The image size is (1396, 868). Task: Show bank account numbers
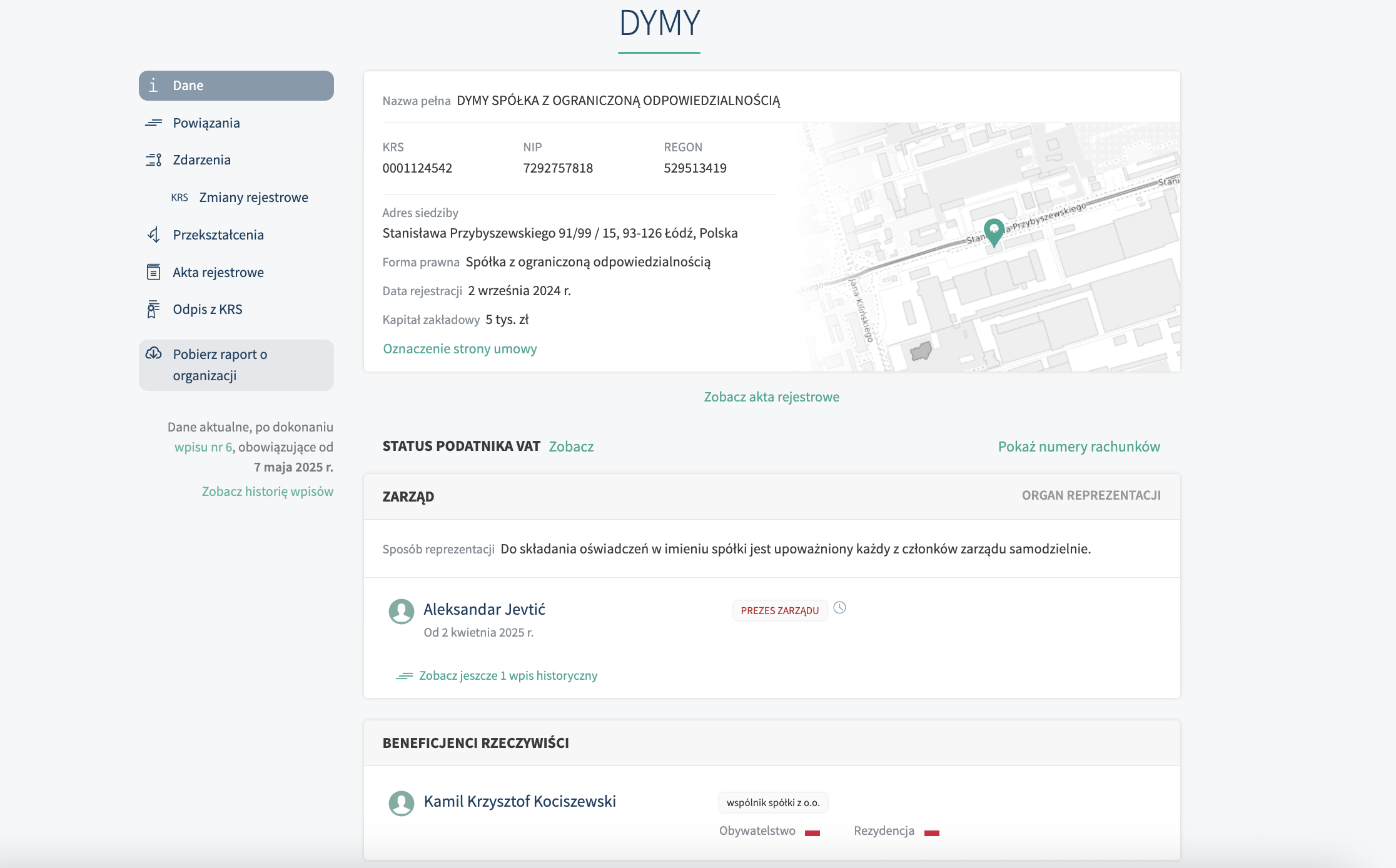[x=1078, y=447]
